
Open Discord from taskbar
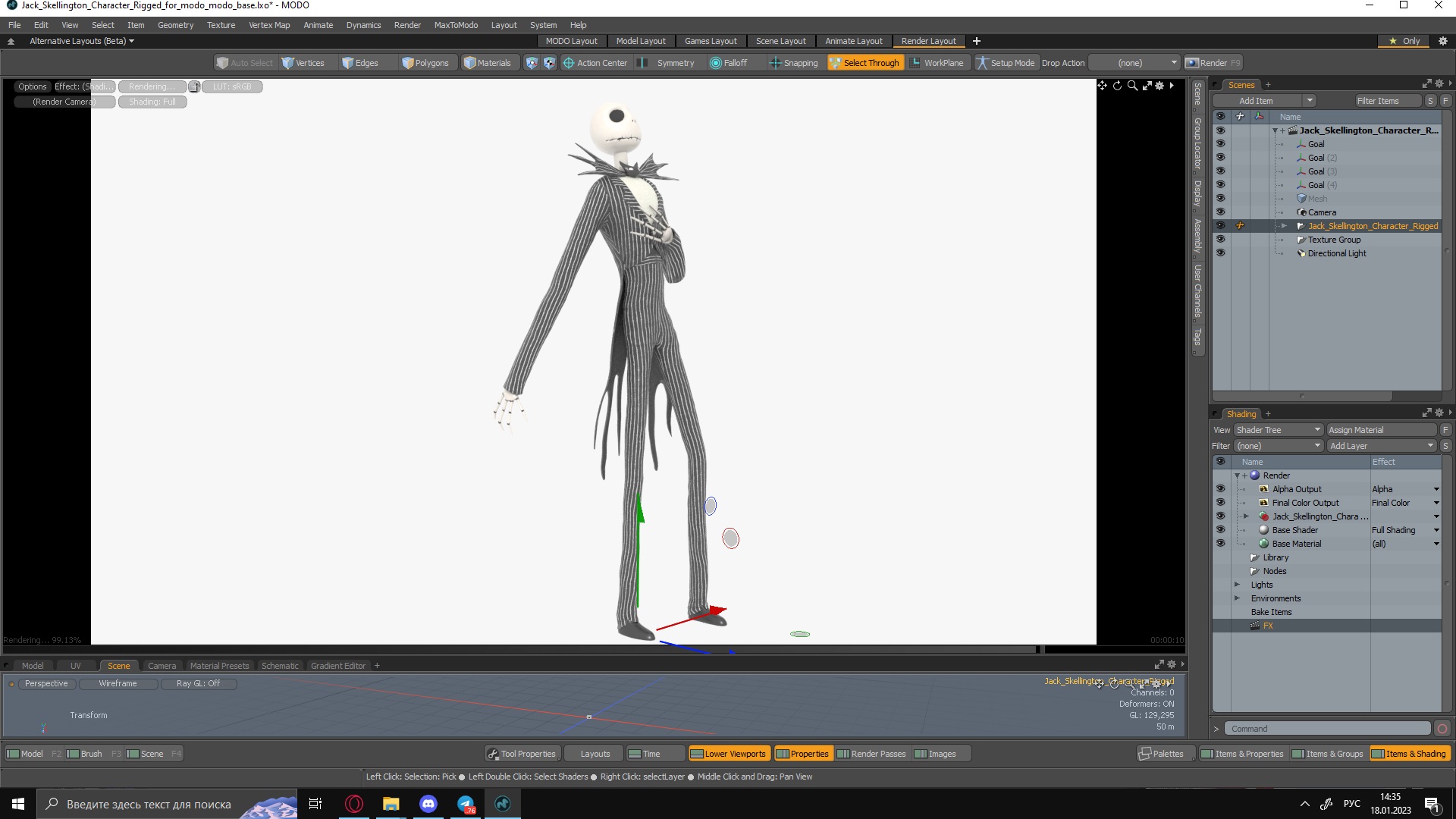tap(428, 804)
